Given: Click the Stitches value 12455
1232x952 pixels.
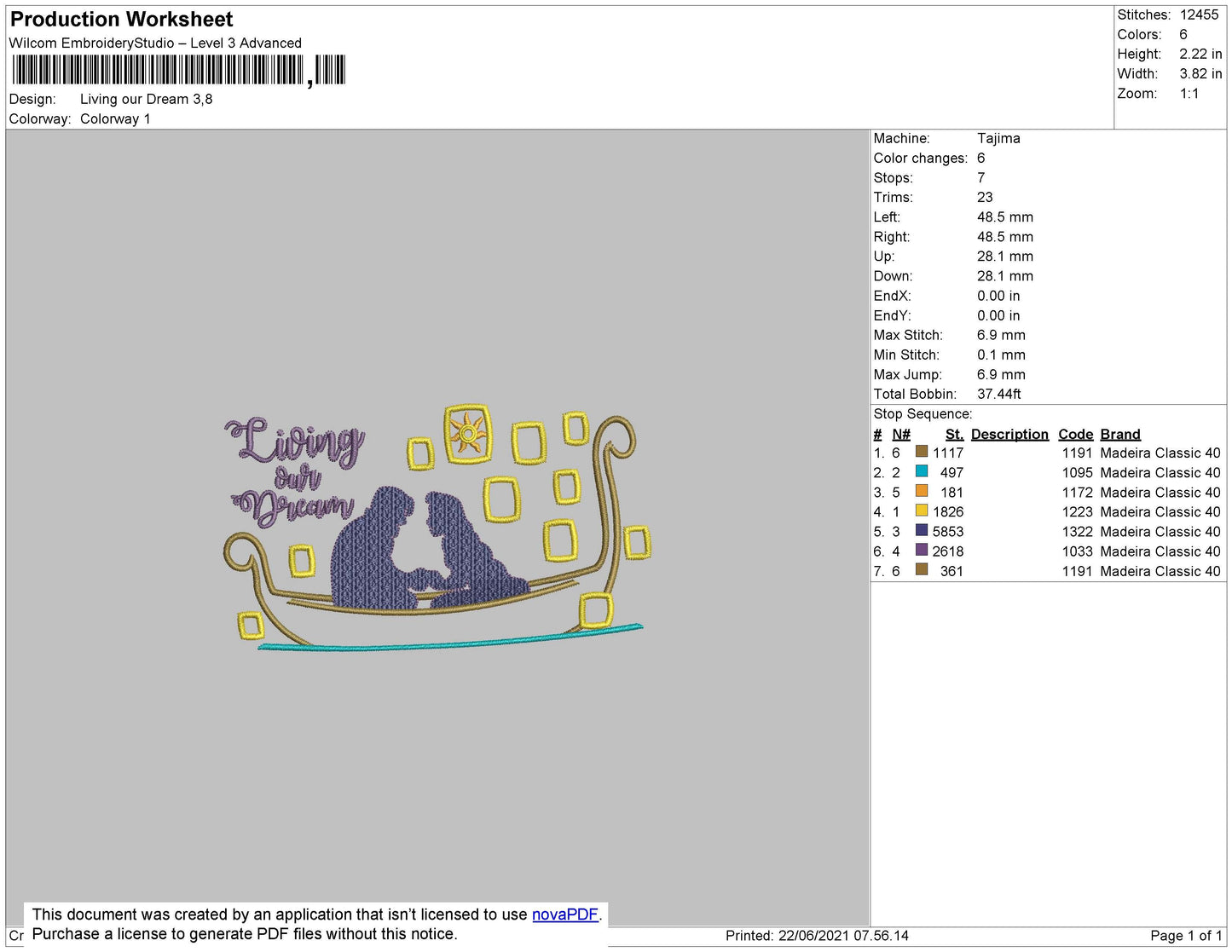Looking at the screenshot, I should point(1199,14).
